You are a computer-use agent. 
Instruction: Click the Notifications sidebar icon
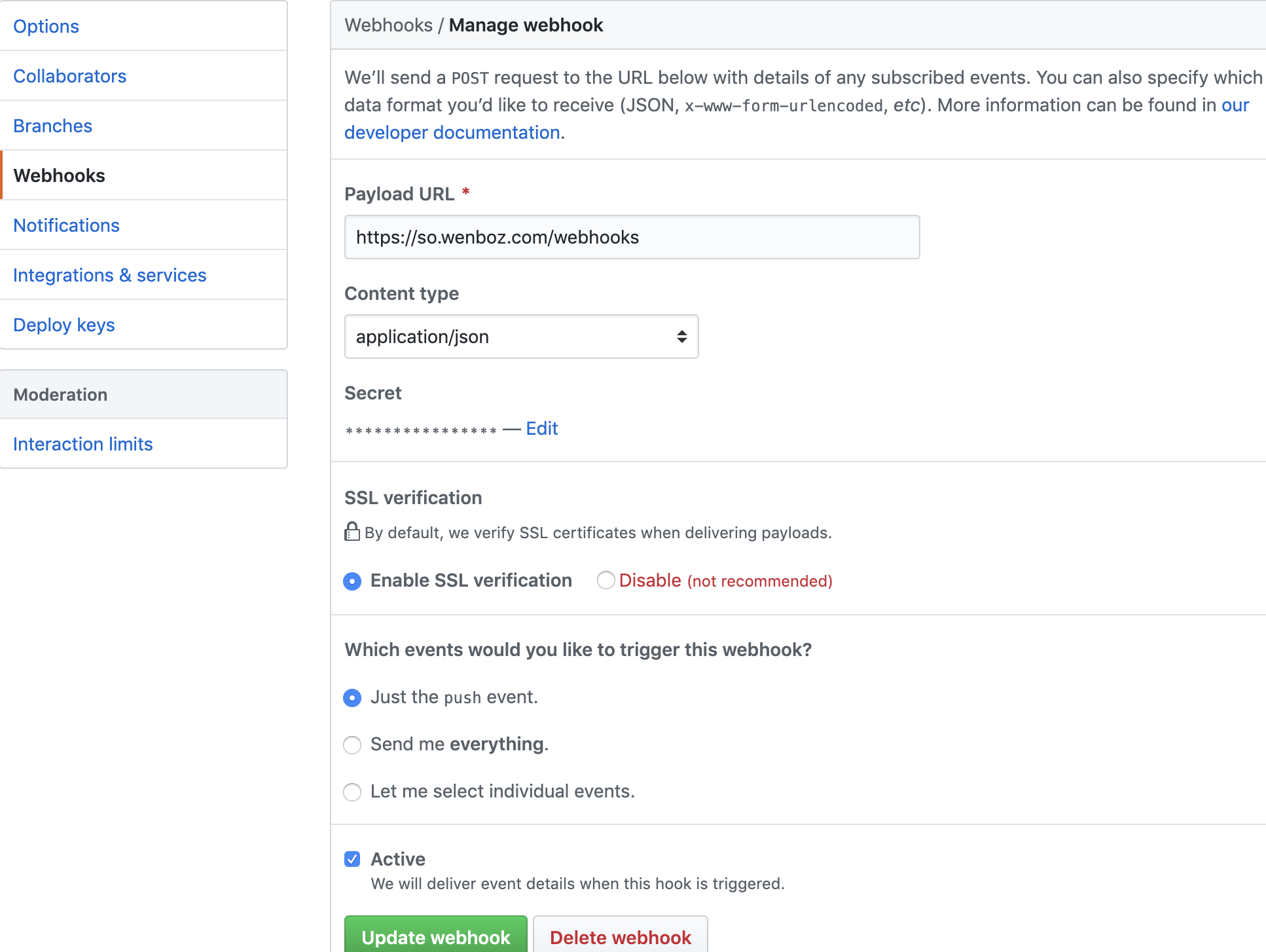click(x=67, y=224)
